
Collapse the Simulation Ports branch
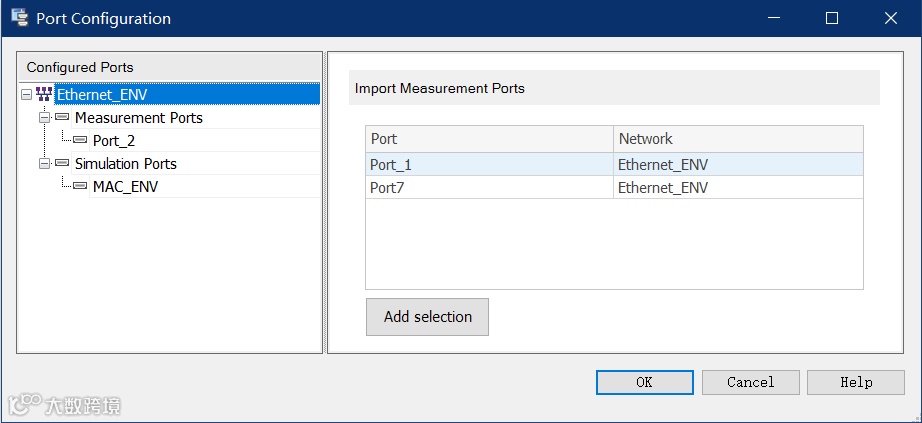tap(44, 163)
